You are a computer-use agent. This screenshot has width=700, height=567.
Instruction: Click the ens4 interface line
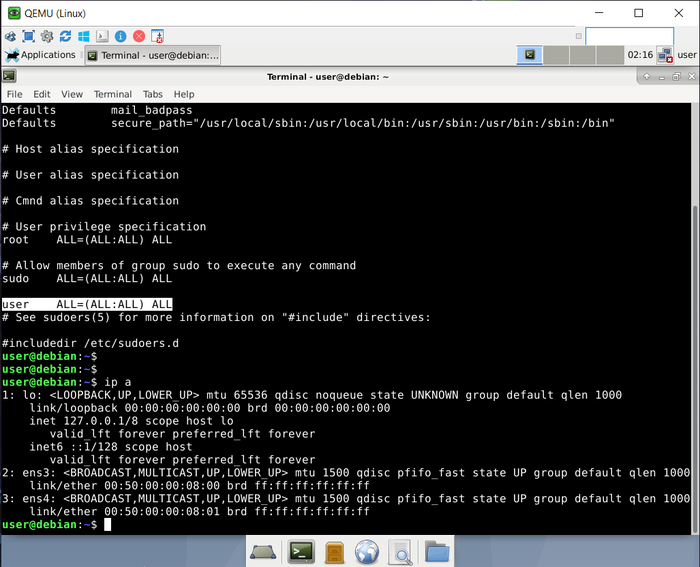pos(346,499)
